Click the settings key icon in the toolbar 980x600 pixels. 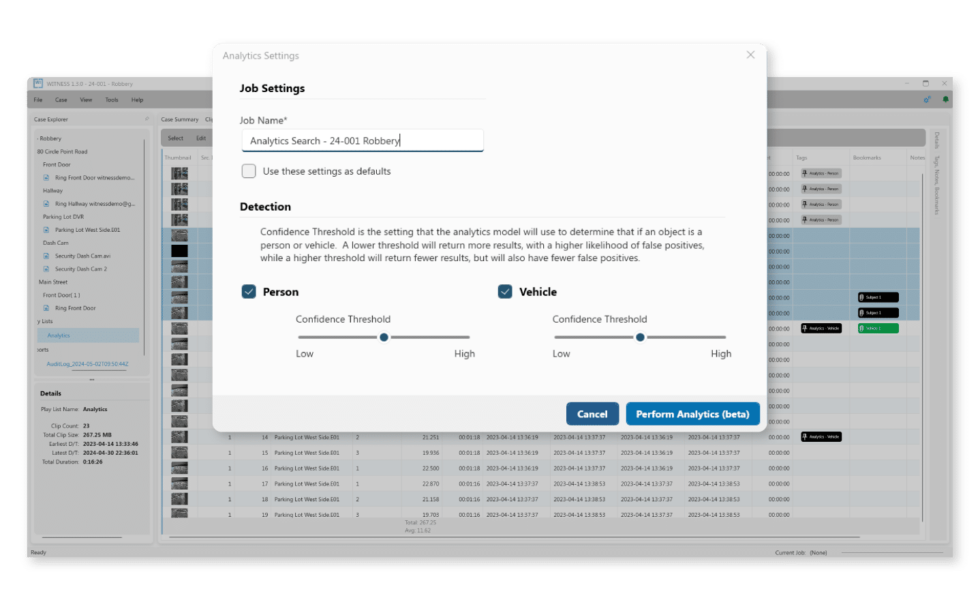[927, 99]
